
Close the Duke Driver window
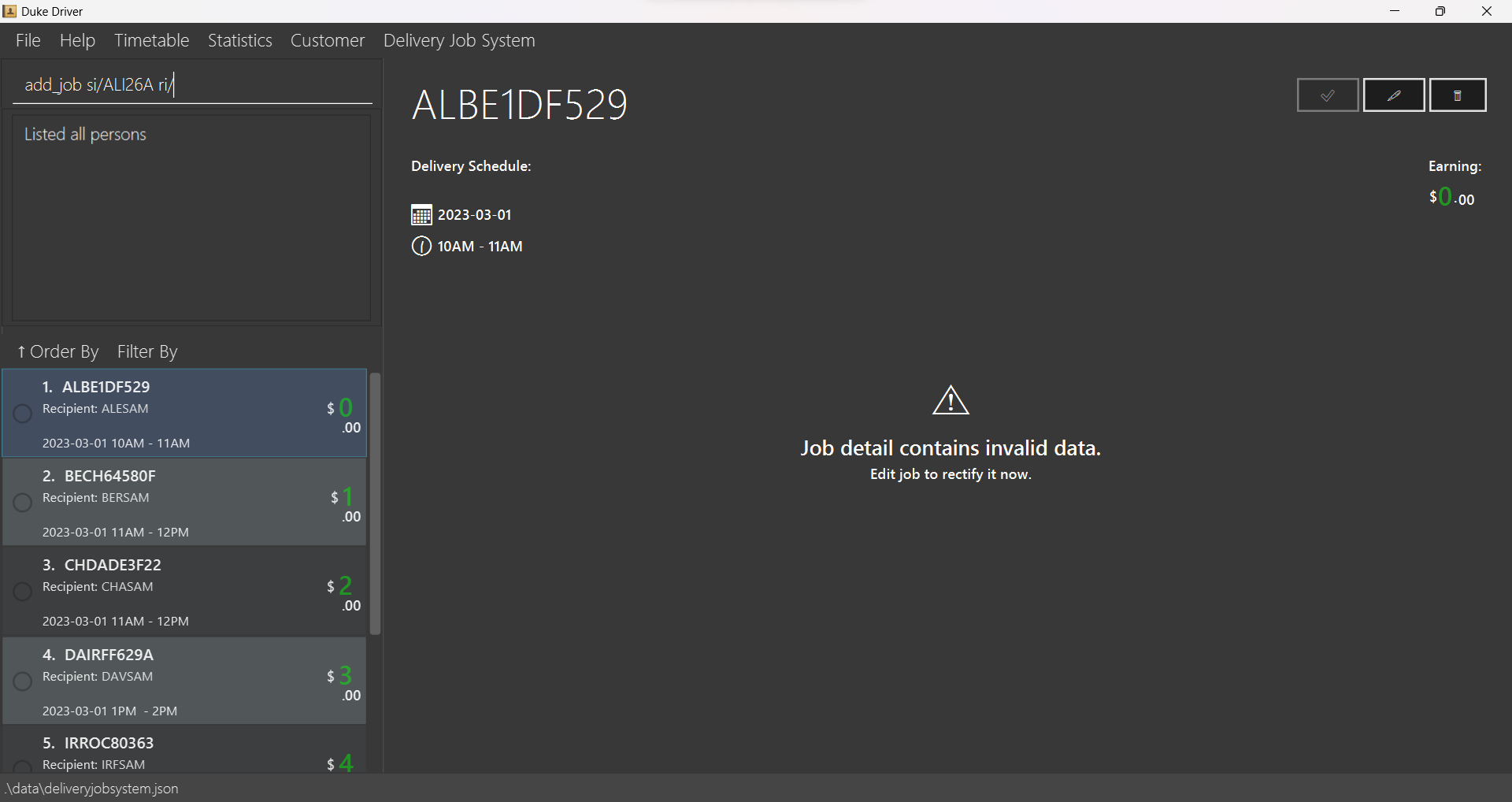coord(1487,11)
